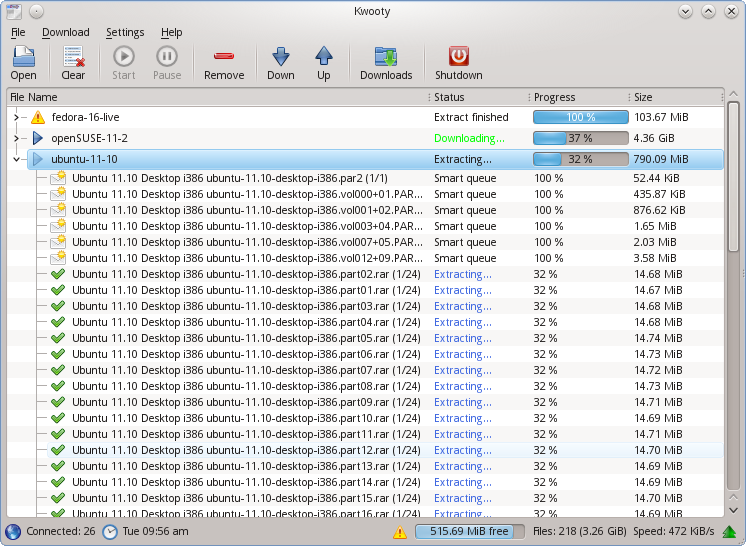Click the Open file toolbar icon

click(x=23, y=57)
